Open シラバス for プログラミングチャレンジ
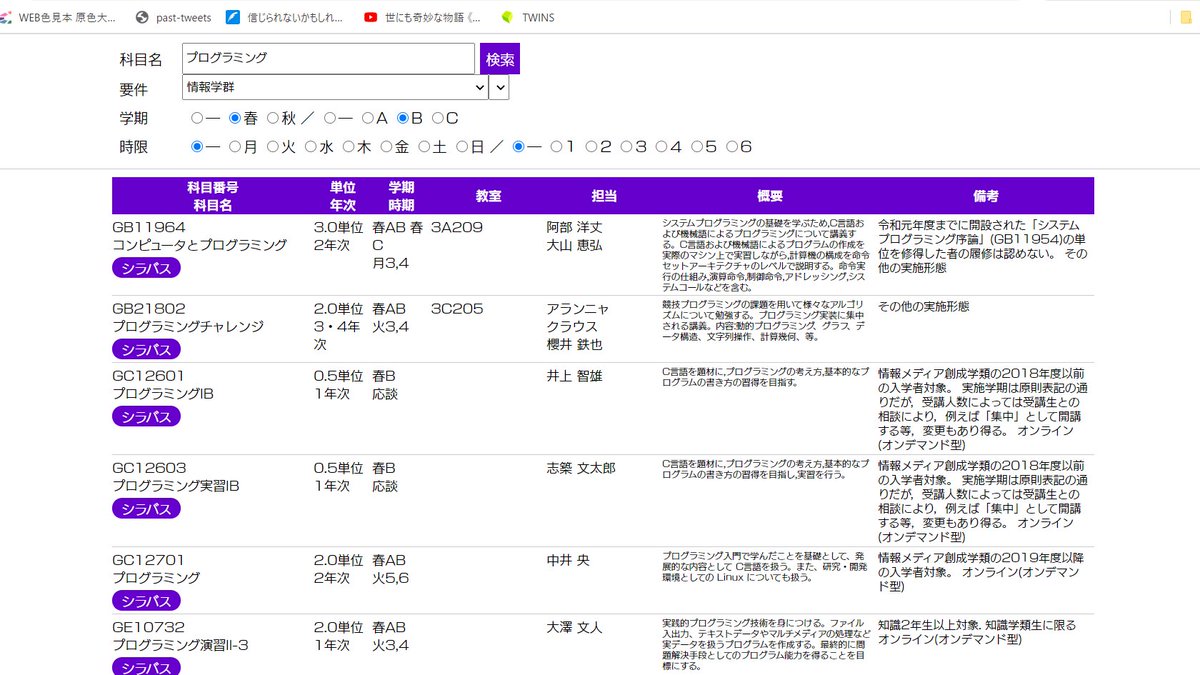The height and width of the screenshot is (675, 1200). [x=145, y=350]
